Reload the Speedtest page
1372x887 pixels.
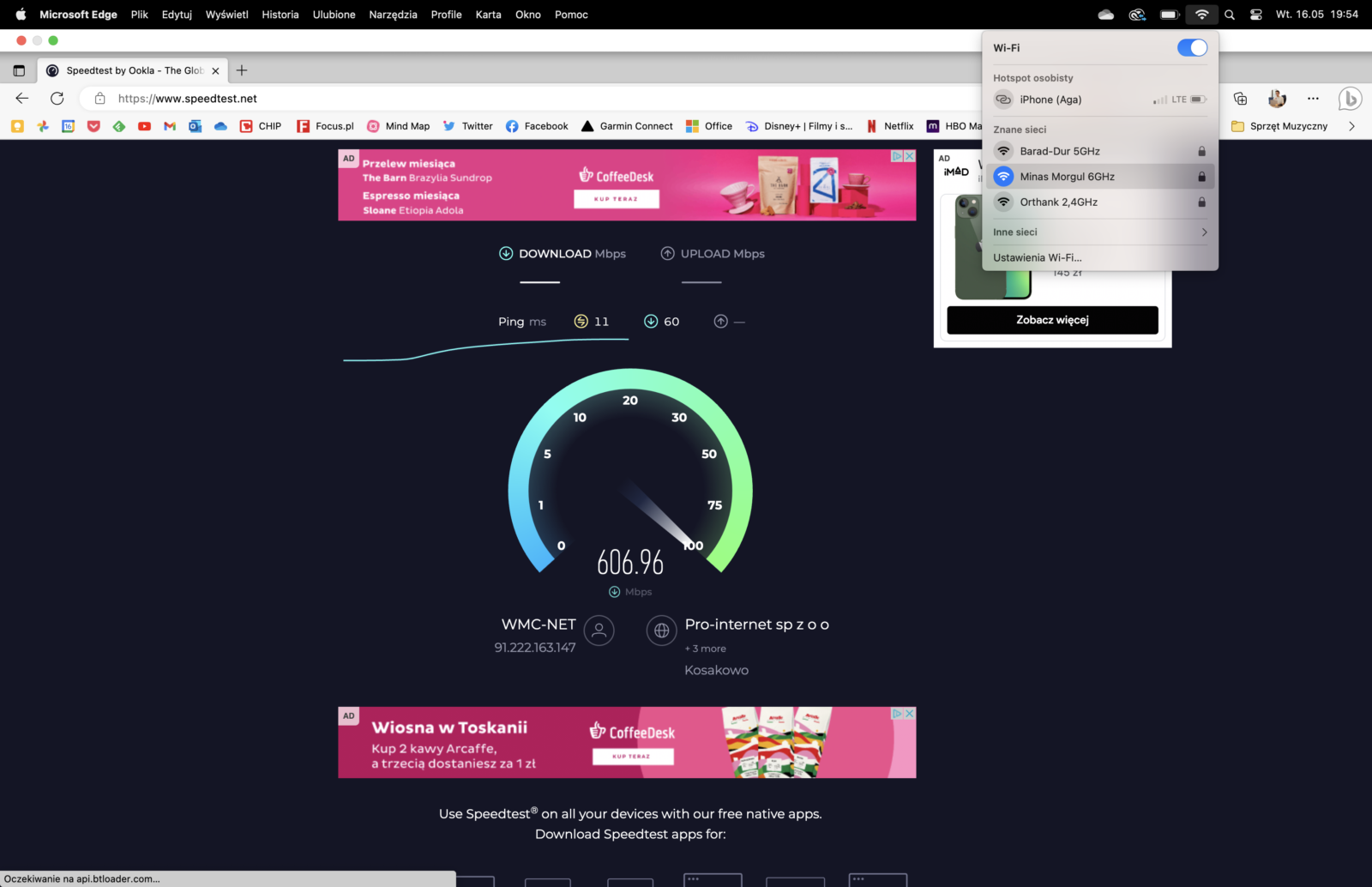pyautogui.click(x=57, y=99)
